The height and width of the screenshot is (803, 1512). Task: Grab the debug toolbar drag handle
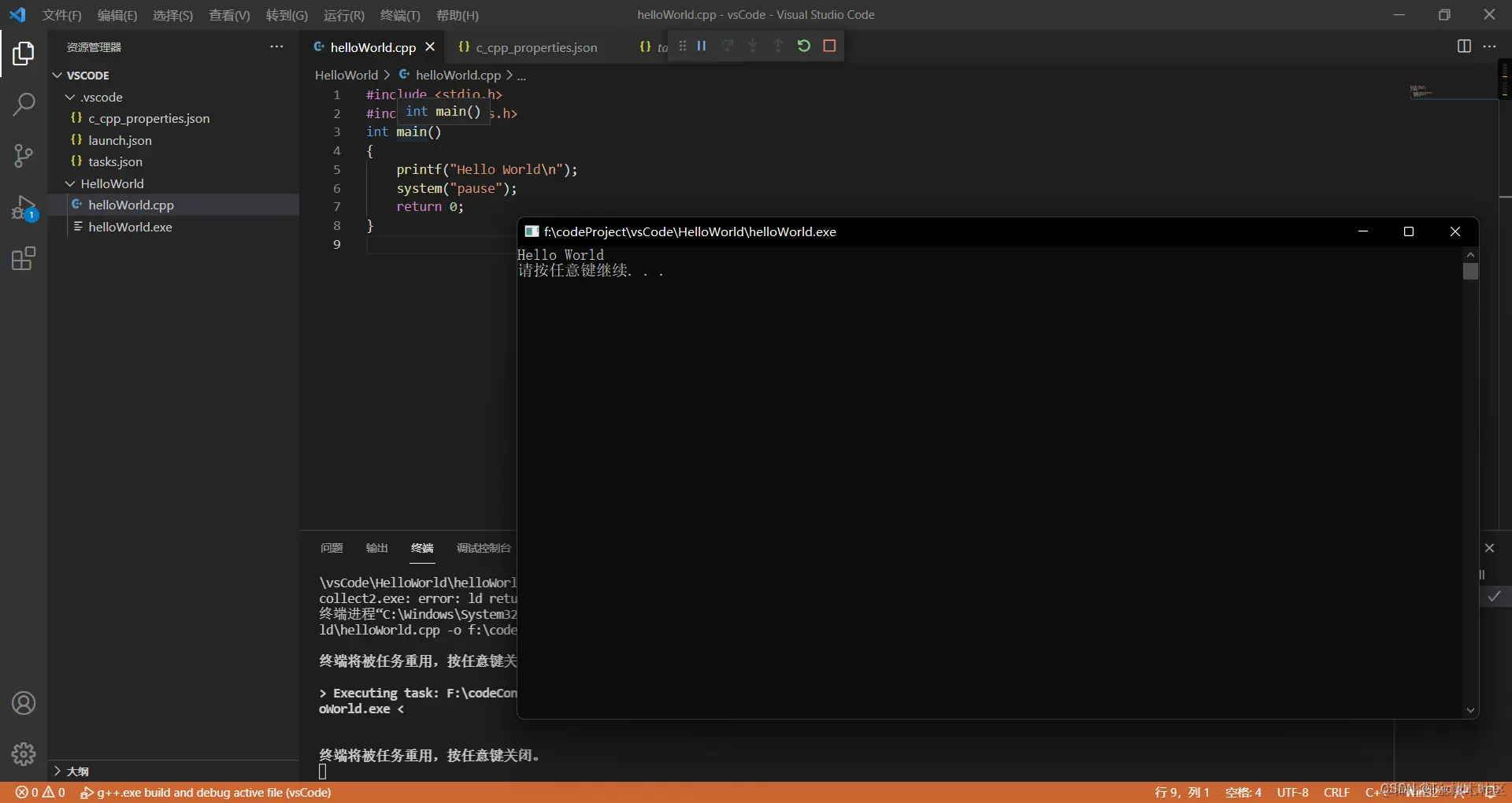click(682, 46)
